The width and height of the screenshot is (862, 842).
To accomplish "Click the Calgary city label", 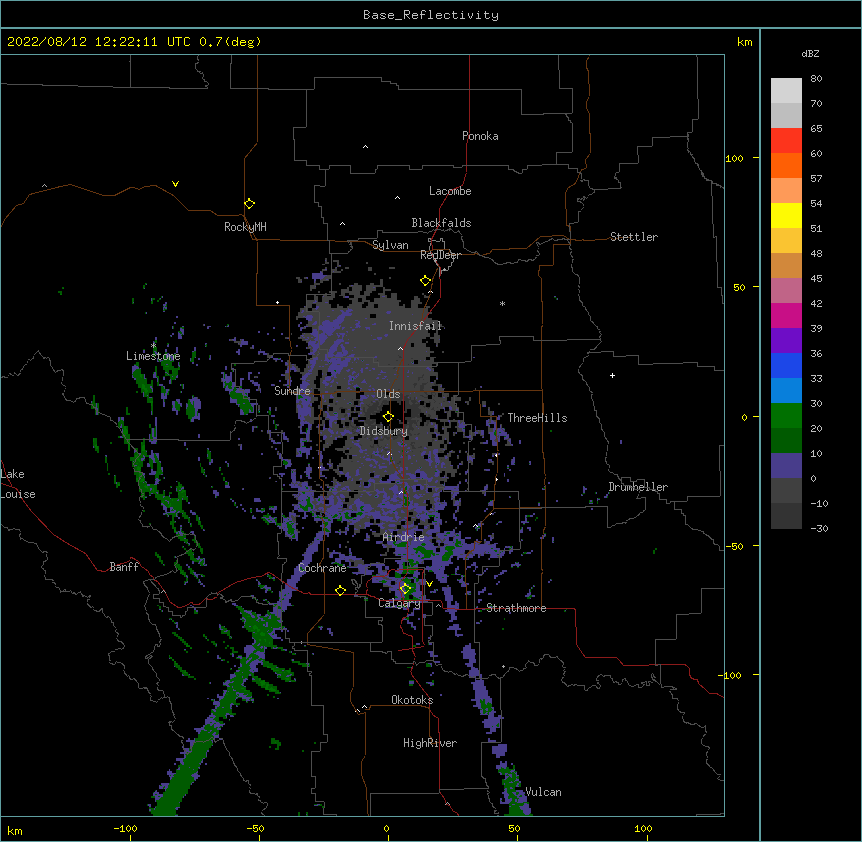I will (x=399, y=603).
